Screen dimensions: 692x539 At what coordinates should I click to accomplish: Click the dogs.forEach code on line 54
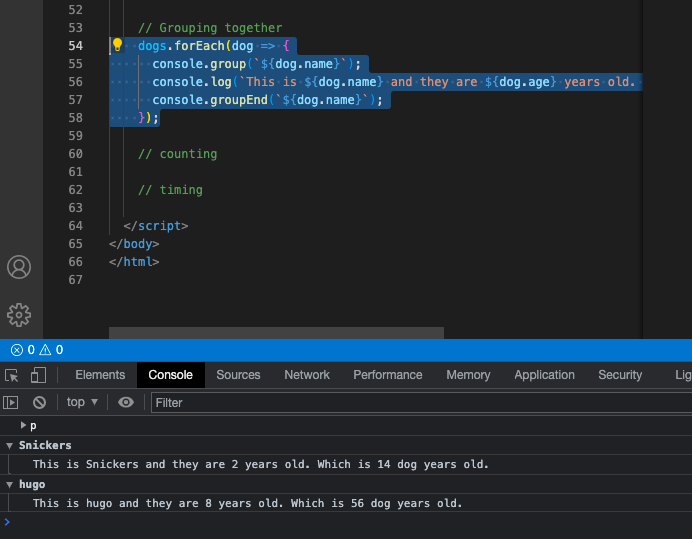214,46
